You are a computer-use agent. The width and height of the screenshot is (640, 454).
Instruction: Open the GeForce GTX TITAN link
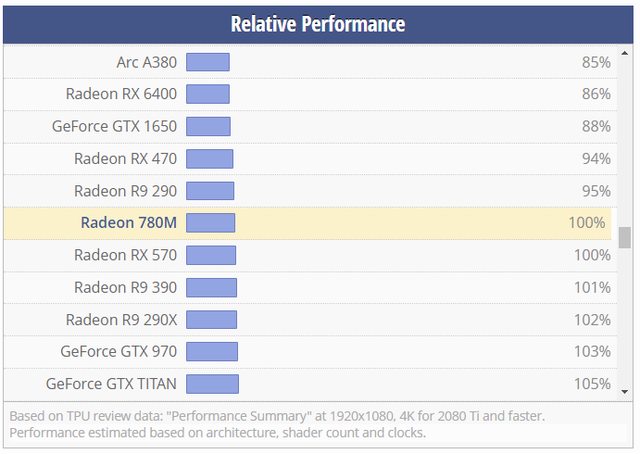point(111,383)
